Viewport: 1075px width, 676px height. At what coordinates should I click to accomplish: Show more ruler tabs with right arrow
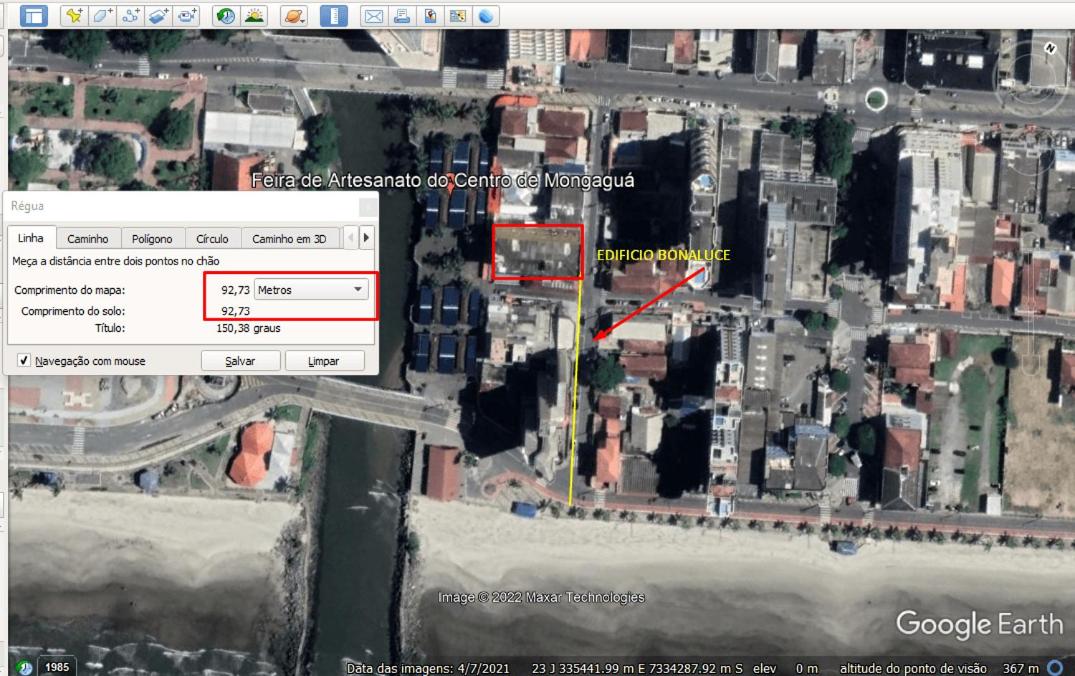(x=367, y=238)
